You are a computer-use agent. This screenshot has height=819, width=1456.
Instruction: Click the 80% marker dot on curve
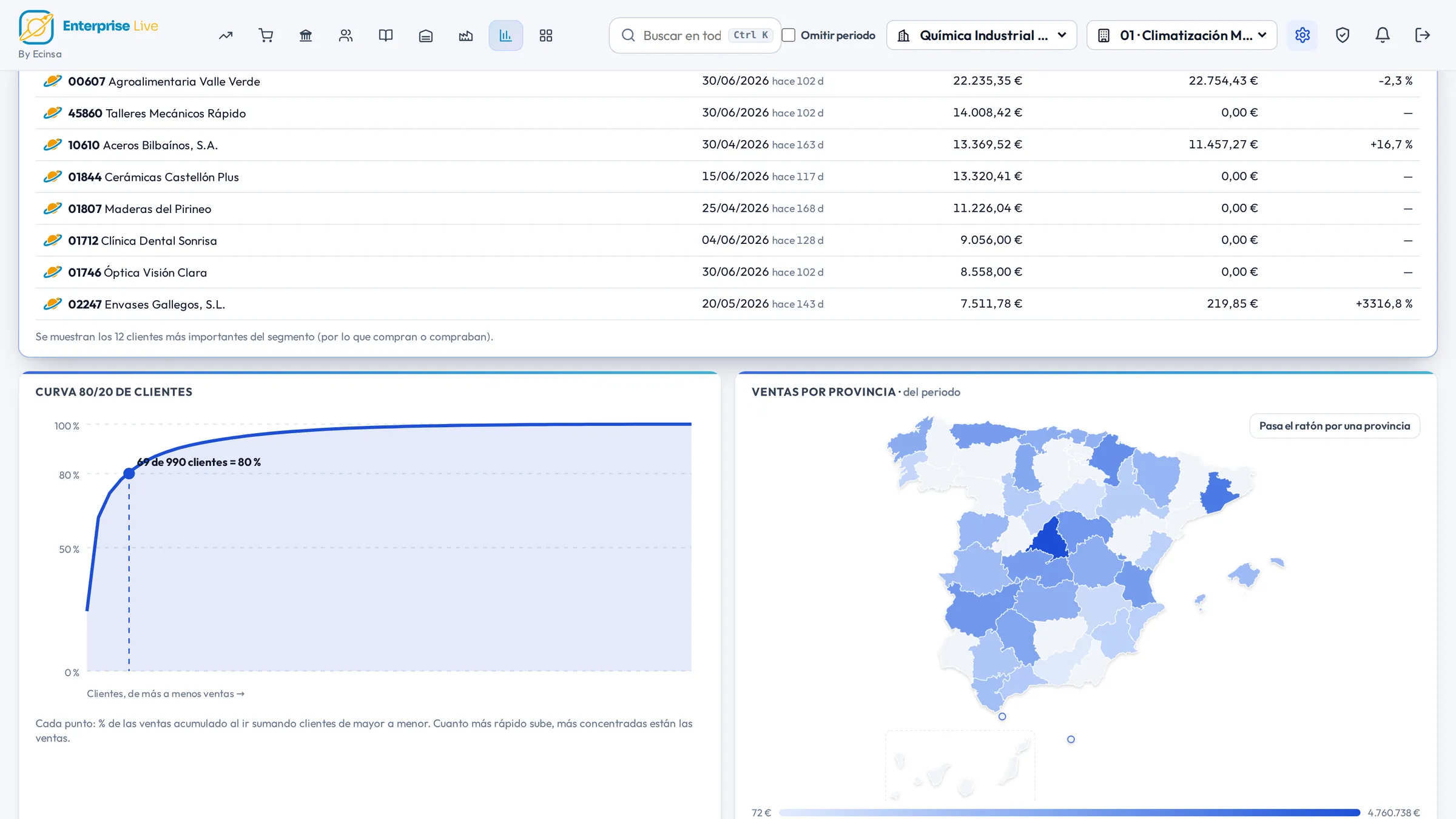(x=129, y=473)
